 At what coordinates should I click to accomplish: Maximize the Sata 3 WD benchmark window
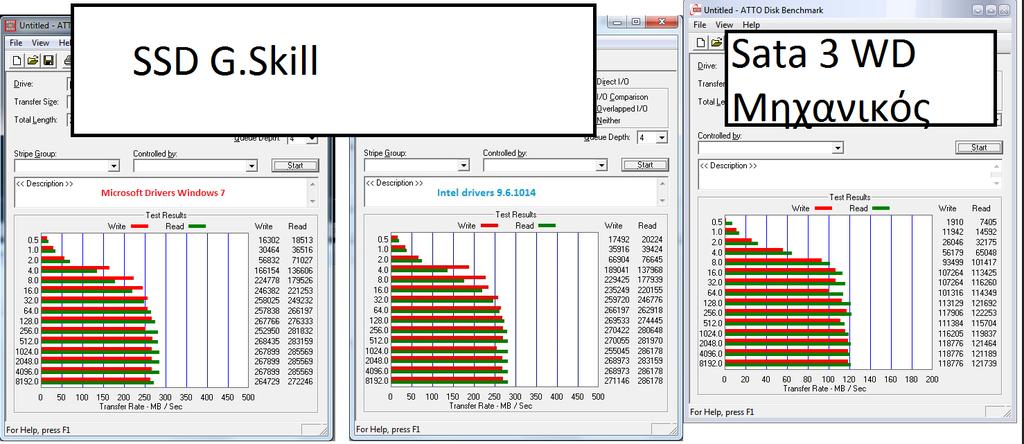[991, 10]
